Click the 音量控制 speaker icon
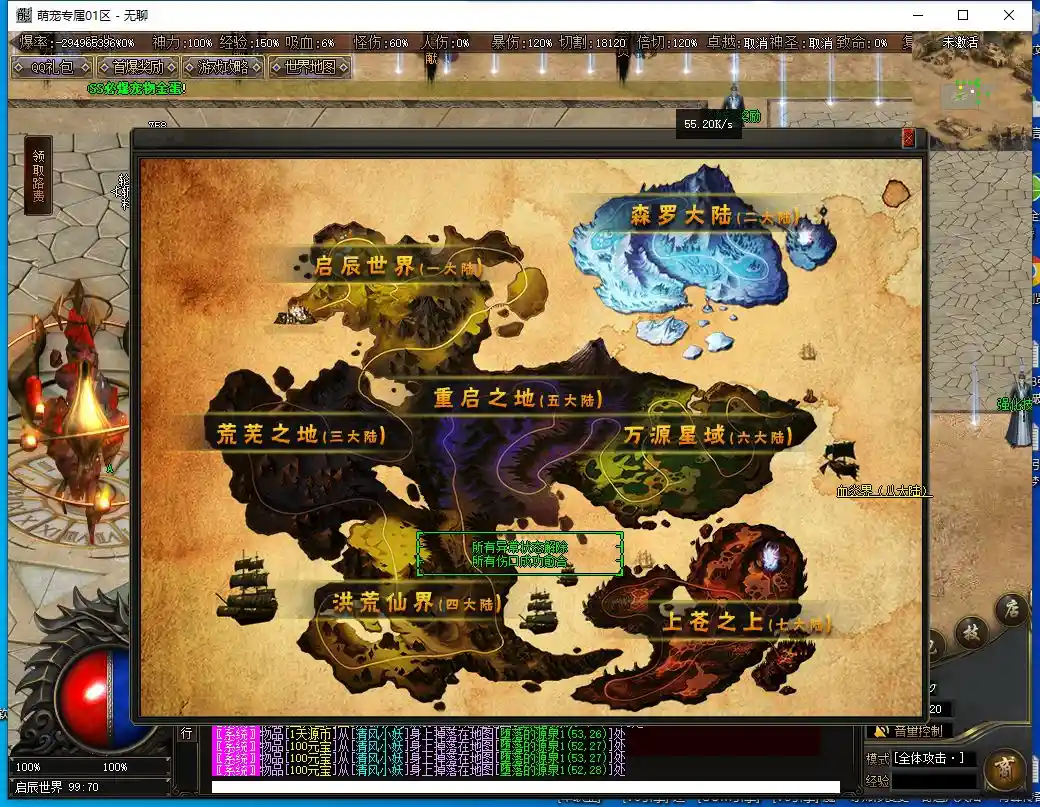1040x807 pixels. click(x=881, y=731)
